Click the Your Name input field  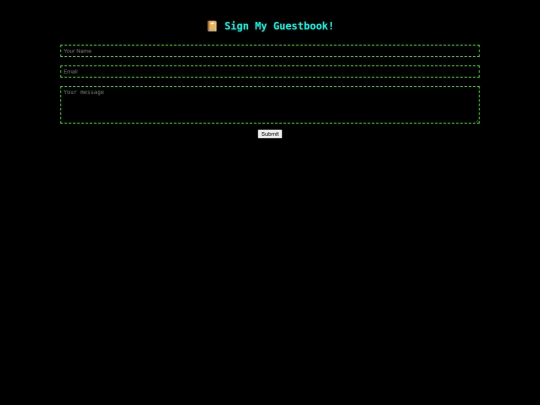(x=270, y=51)
